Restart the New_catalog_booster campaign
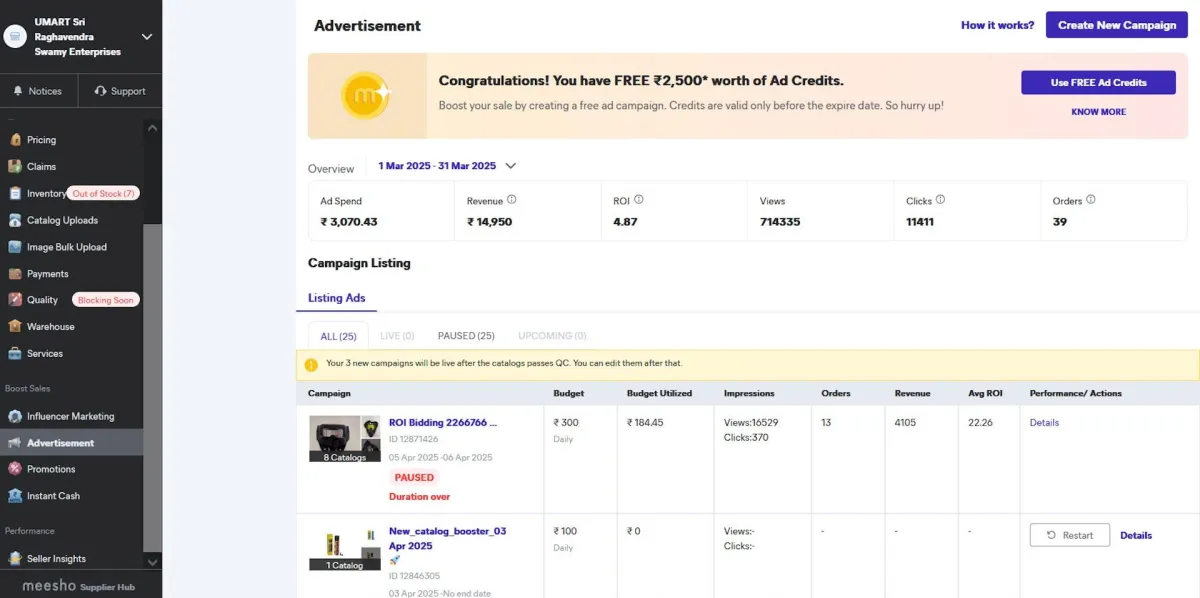 (1069, 535)
